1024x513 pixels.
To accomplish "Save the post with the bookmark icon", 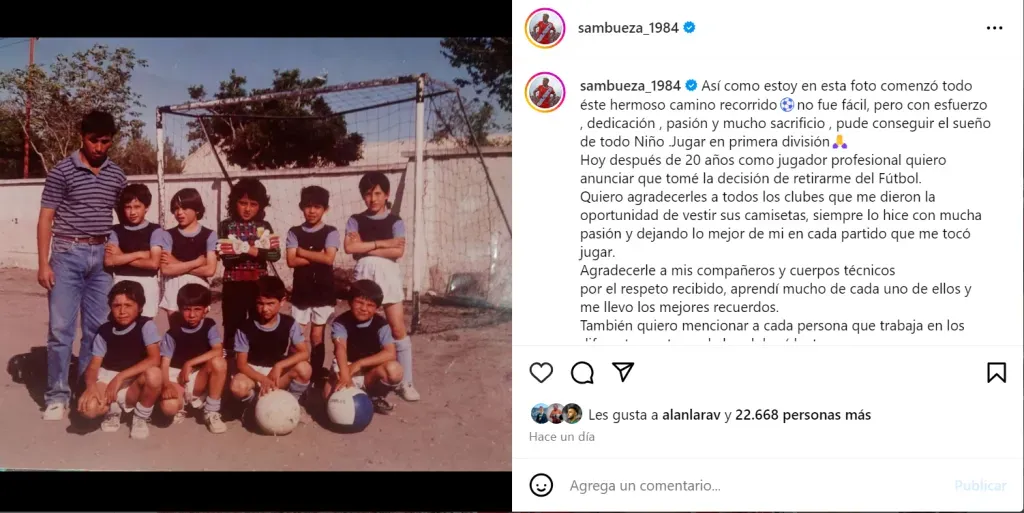I will point(996,373).
